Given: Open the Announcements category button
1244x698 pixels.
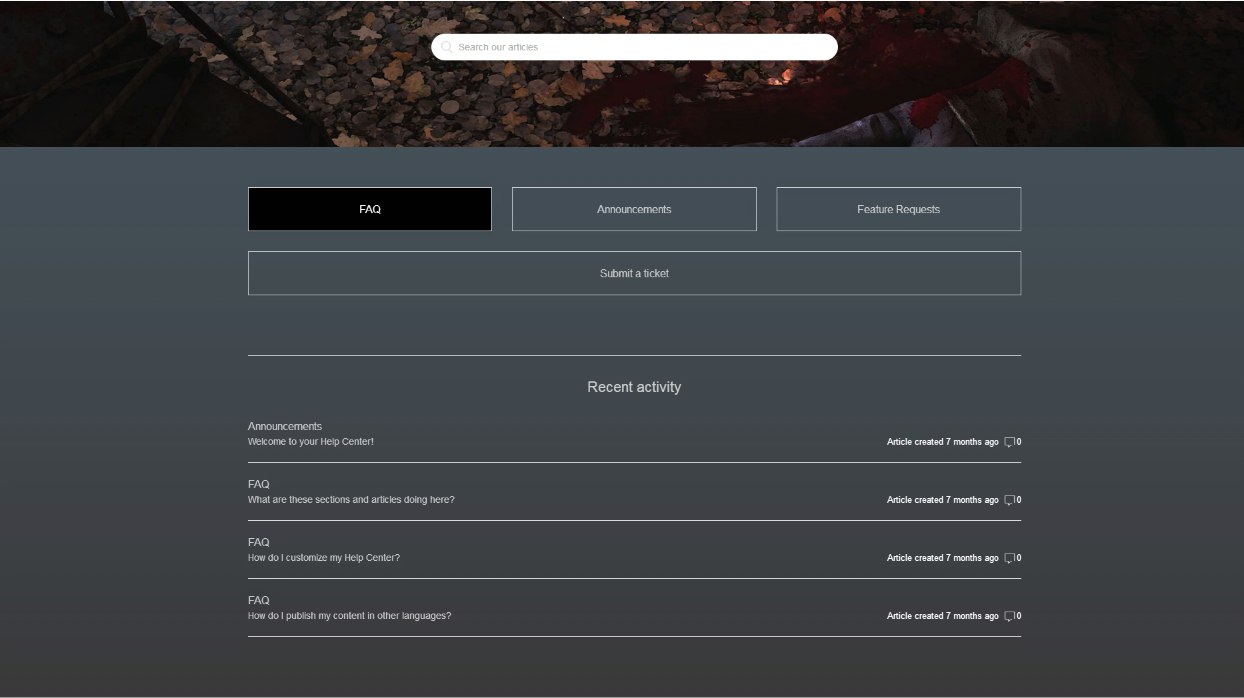Looking at the screenshot, I should [634, 209].
